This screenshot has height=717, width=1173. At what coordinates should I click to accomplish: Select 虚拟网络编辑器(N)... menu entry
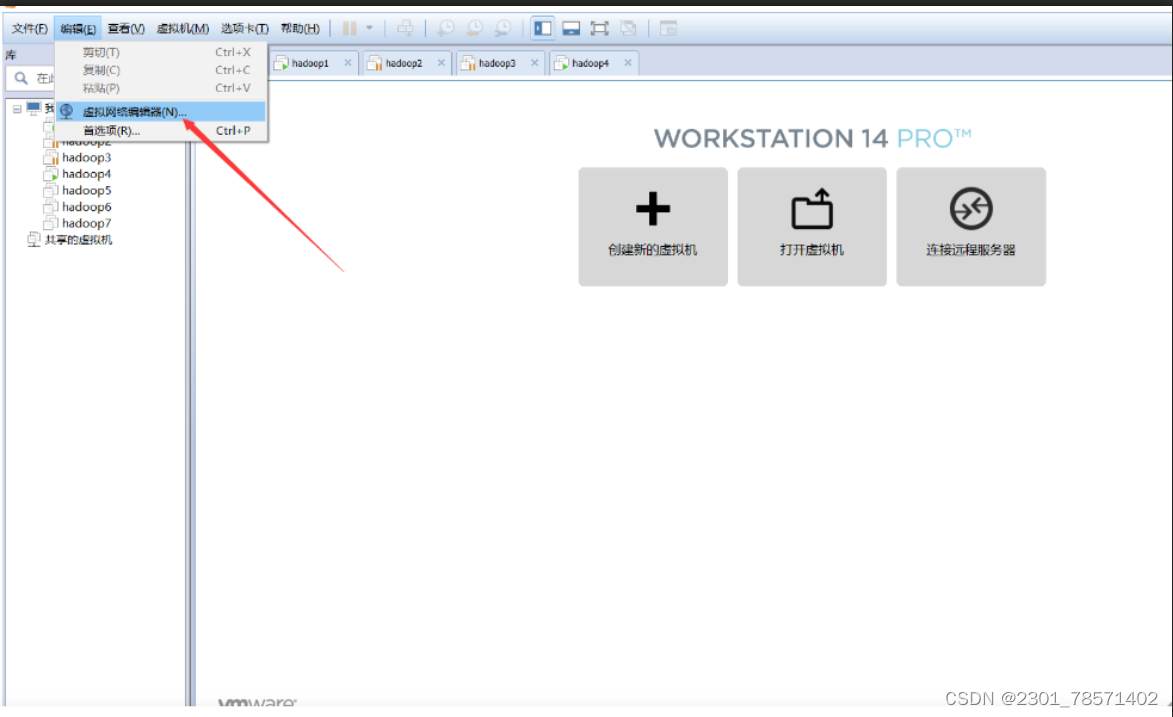tap(161, 112)
